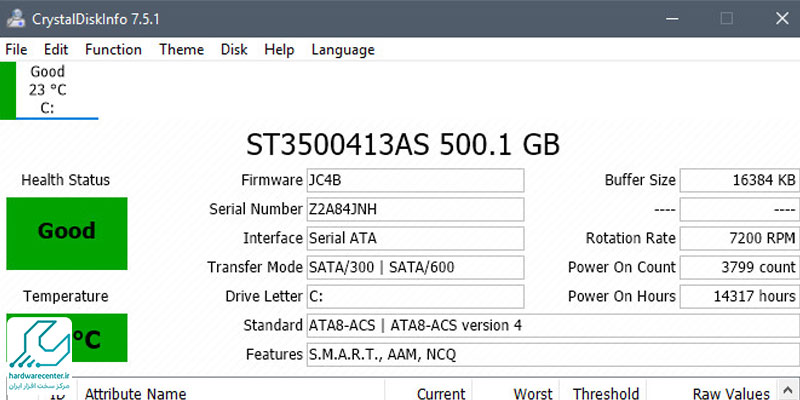Click the CrystalDiskInfo app icon in title bar
Image resolution: width=800 pixels, height=400 pixels.
[16, 18]
